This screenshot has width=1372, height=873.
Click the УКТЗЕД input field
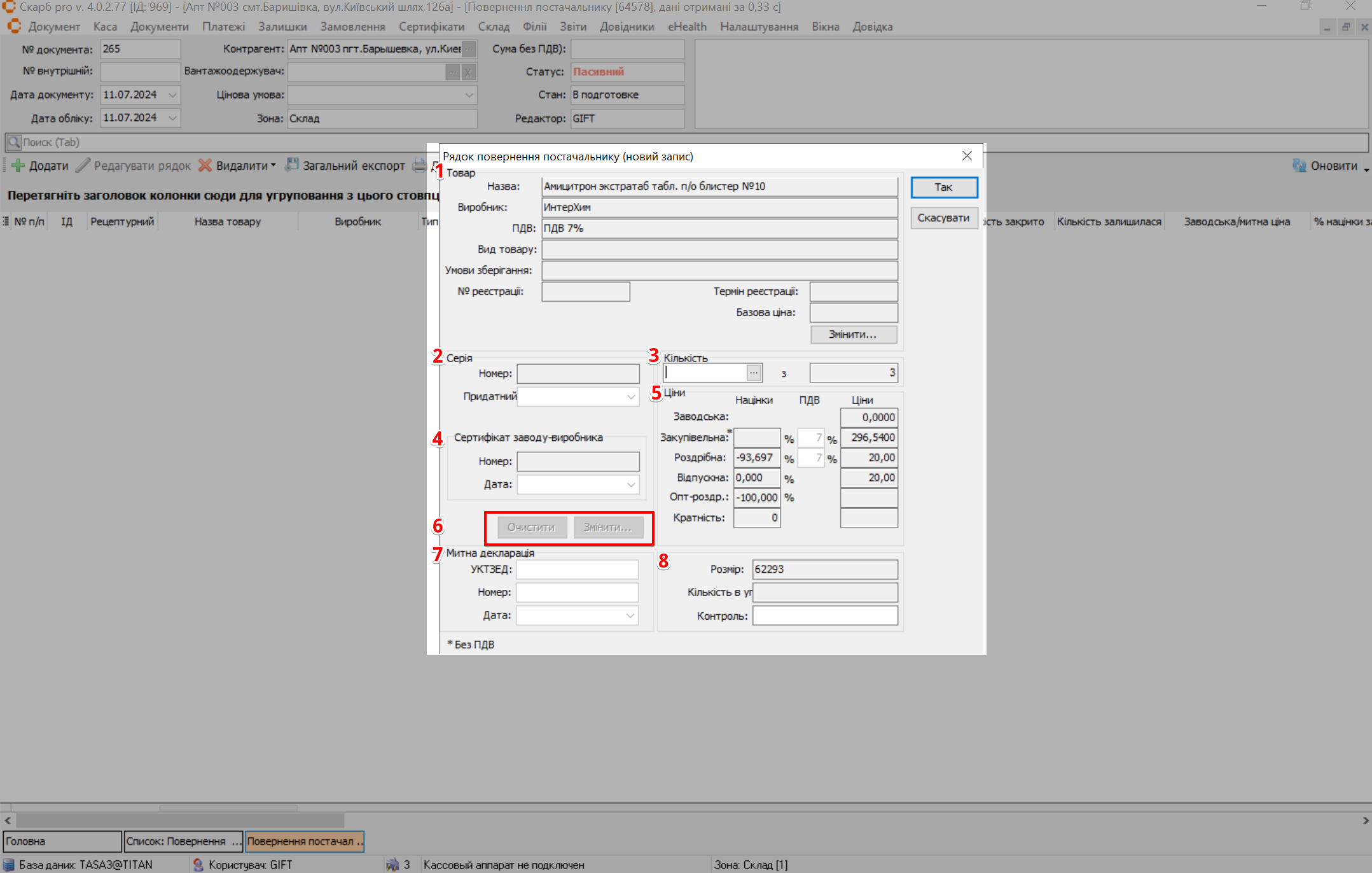(577, 569)
